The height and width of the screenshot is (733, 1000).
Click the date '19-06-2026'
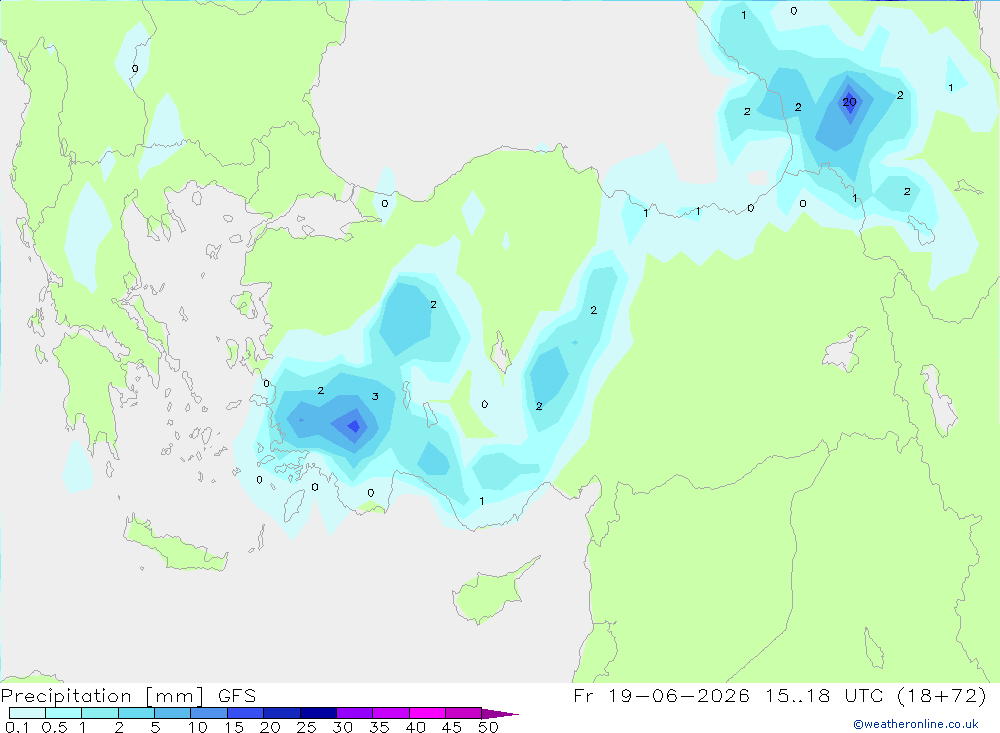point(679,695)
